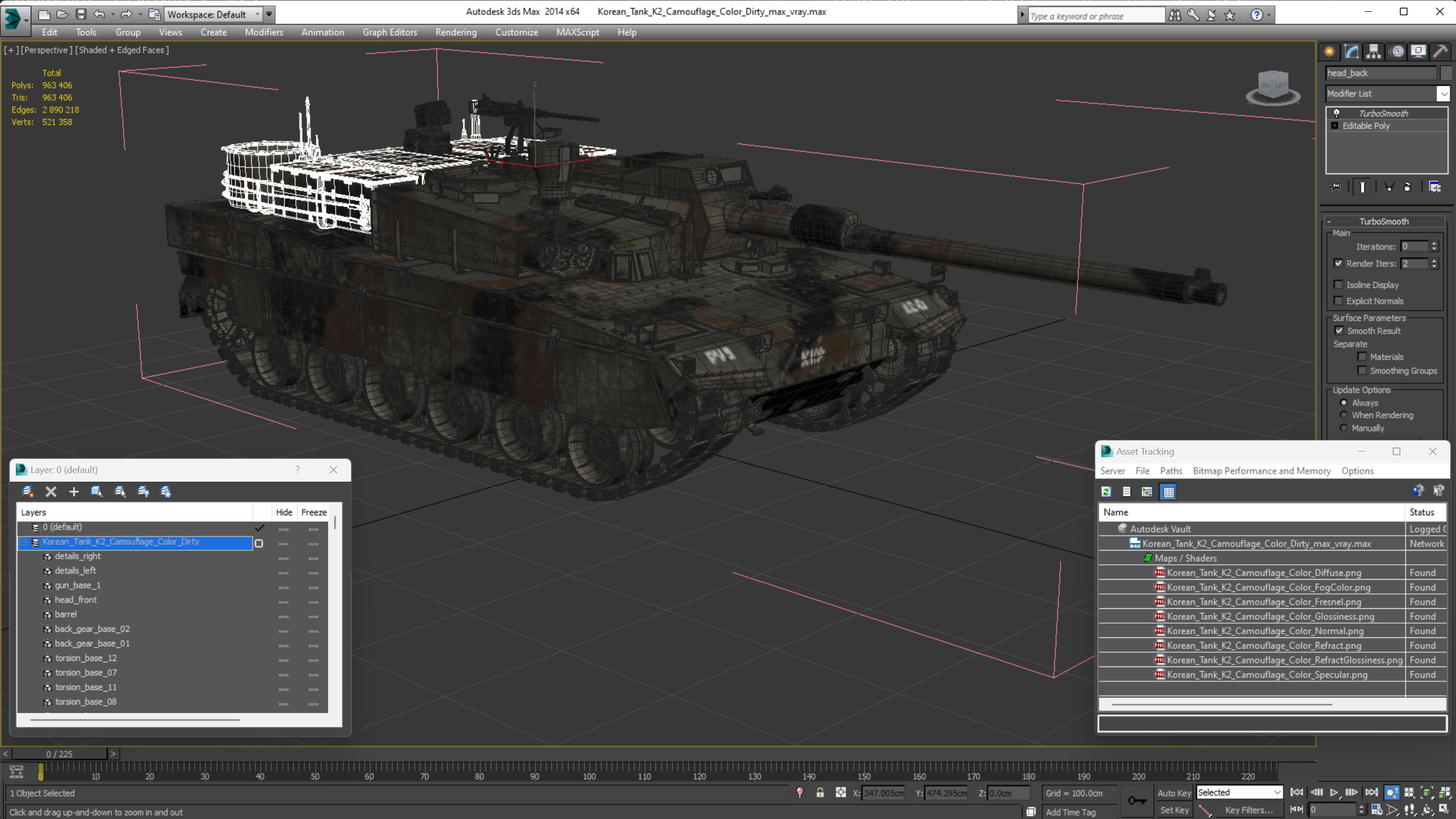Click the Key Filters button
This screenshot has width=1456, height=819.
click(x=1249, y=810)
